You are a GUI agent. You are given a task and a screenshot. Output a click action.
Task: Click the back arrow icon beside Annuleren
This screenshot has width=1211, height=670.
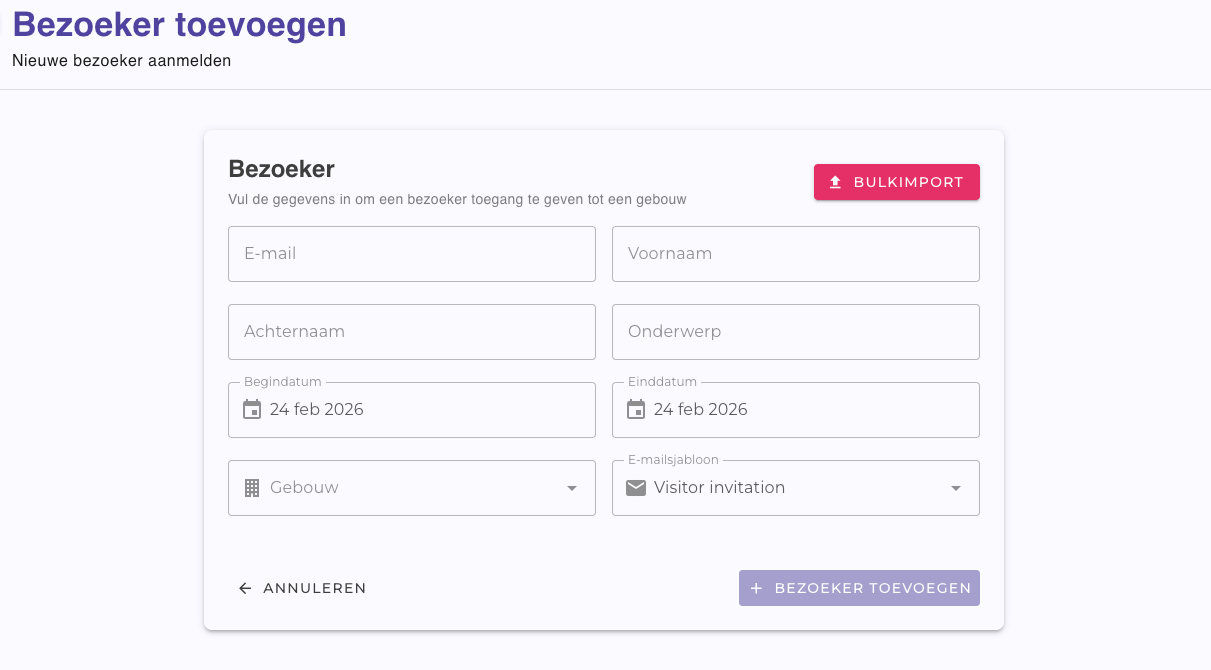tap(245, 588)
